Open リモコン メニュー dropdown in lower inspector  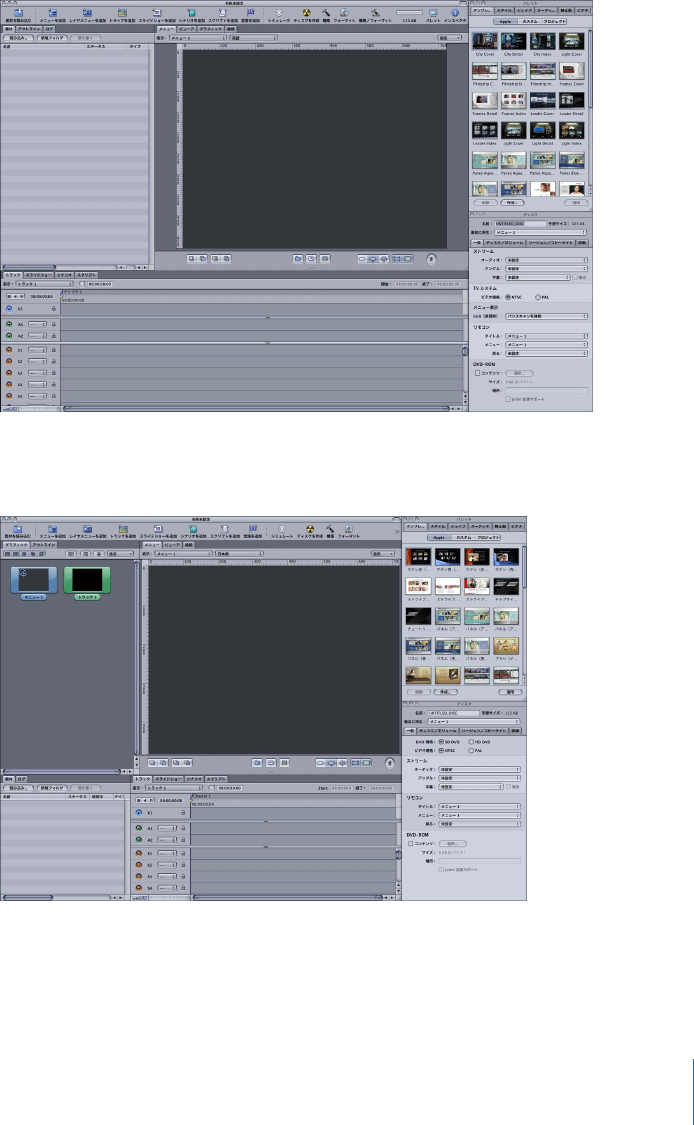(479, 815)
